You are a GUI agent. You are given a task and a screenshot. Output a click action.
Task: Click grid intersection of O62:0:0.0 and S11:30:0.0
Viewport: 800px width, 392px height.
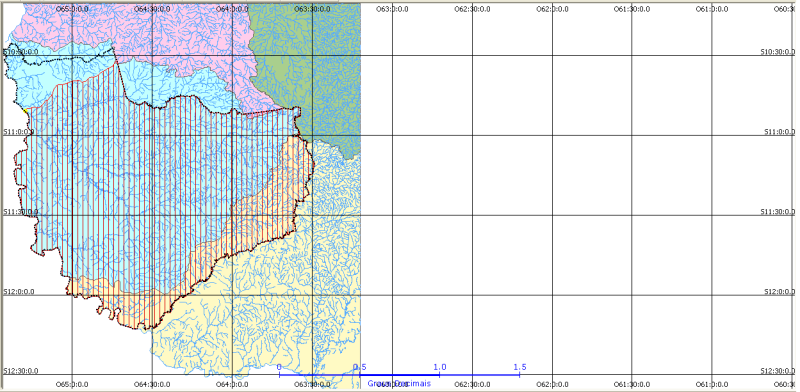point(552,215)
